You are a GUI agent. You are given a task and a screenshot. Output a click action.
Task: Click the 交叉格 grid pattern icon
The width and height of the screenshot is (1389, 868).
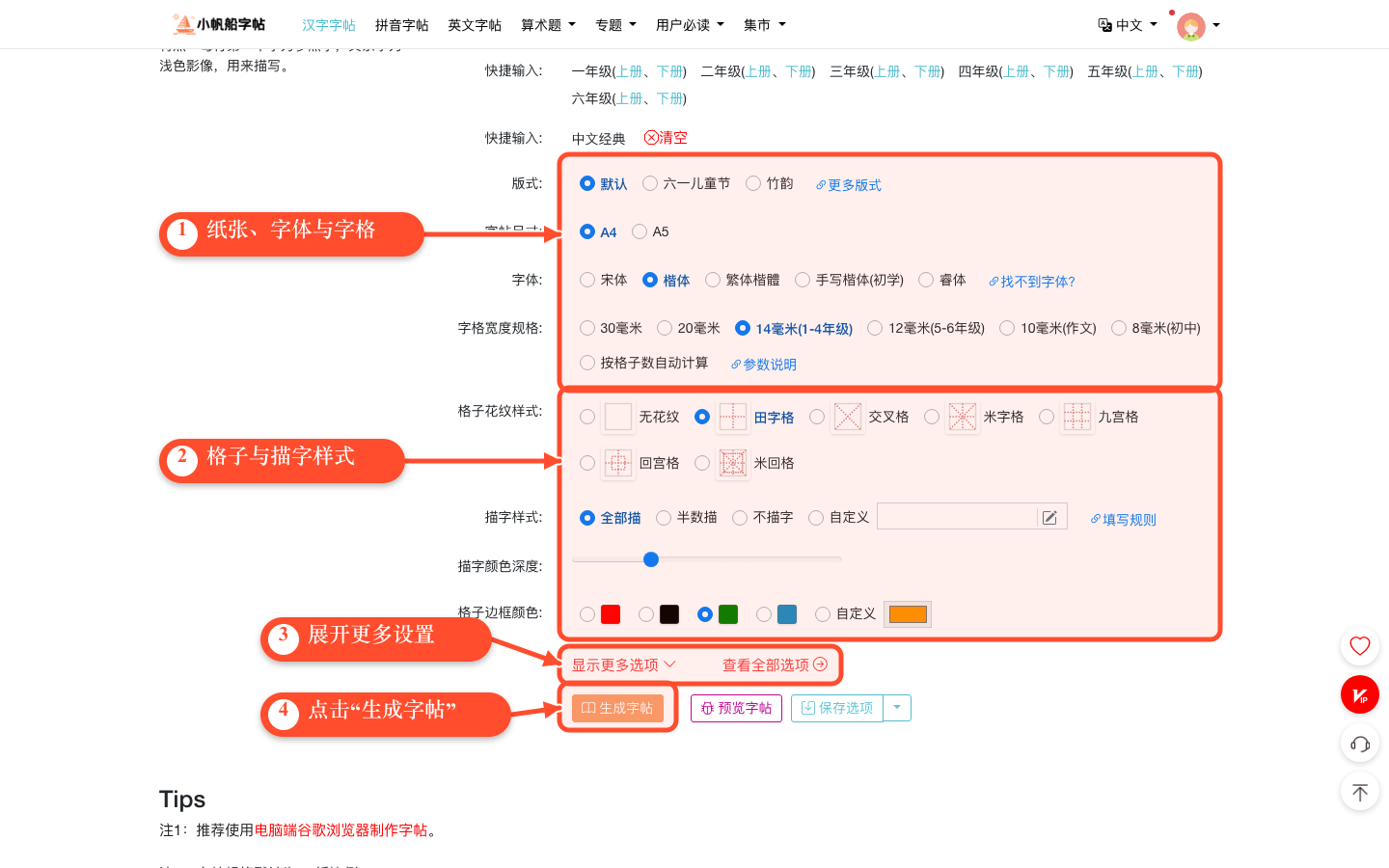848,417
